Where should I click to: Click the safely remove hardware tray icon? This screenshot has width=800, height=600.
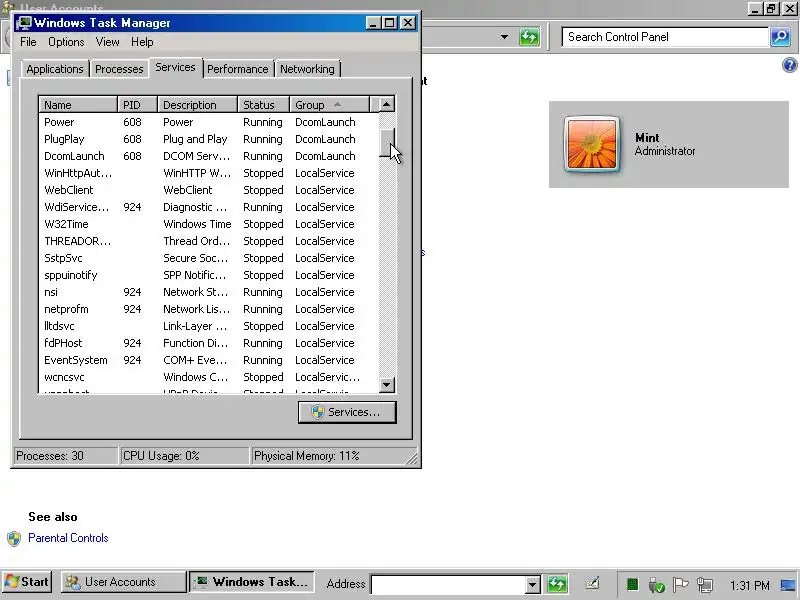(x=656, y=585)
